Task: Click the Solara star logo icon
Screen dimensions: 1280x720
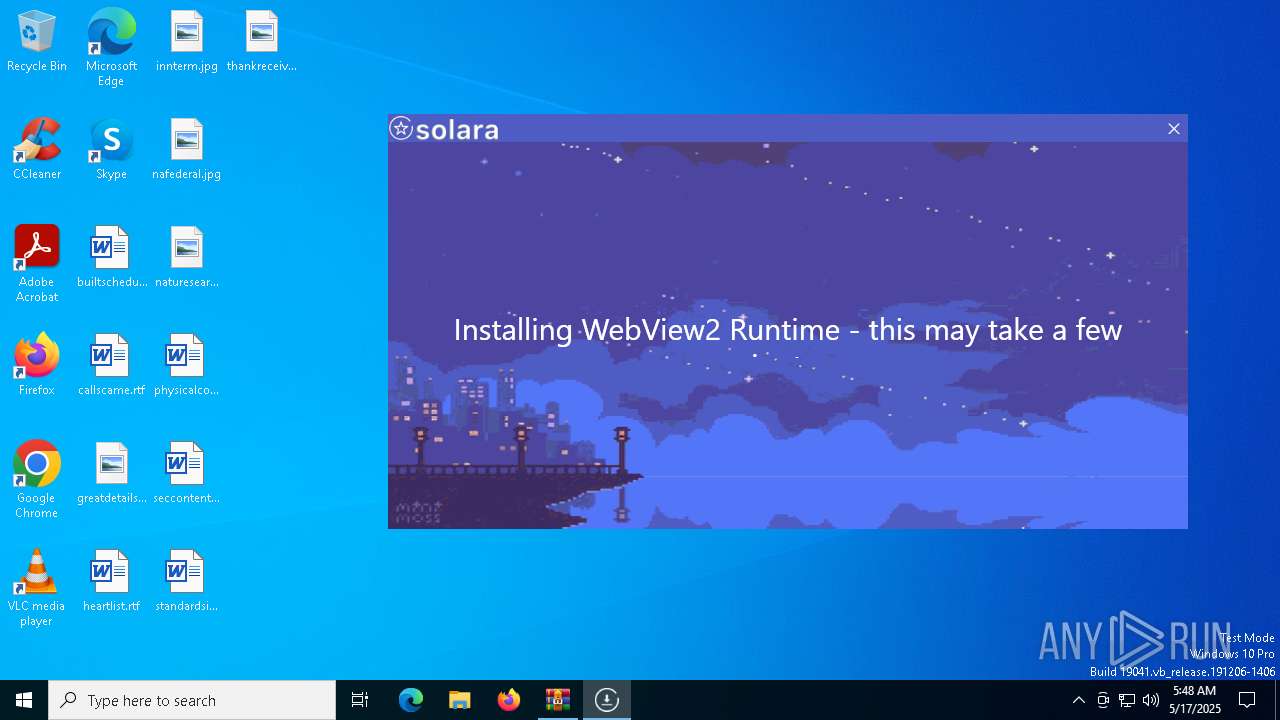Action: (x=401, y=128)
